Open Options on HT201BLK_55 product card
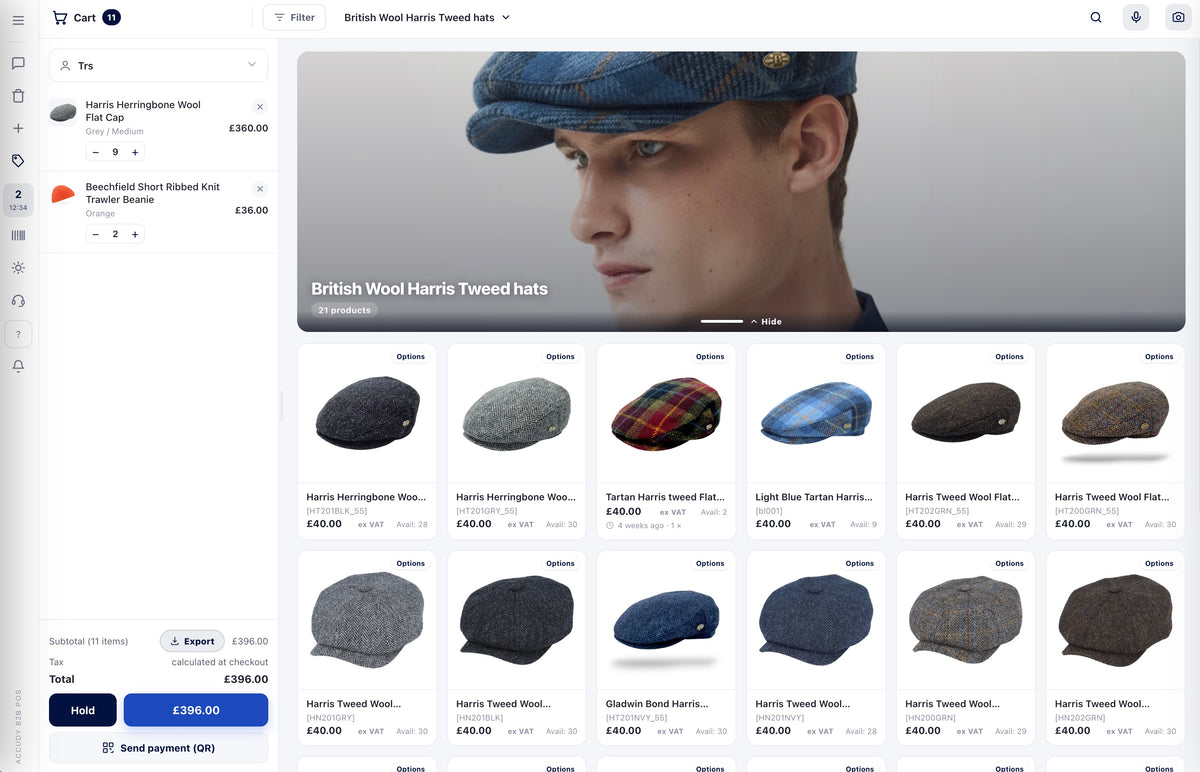 (x=411, y=356)
